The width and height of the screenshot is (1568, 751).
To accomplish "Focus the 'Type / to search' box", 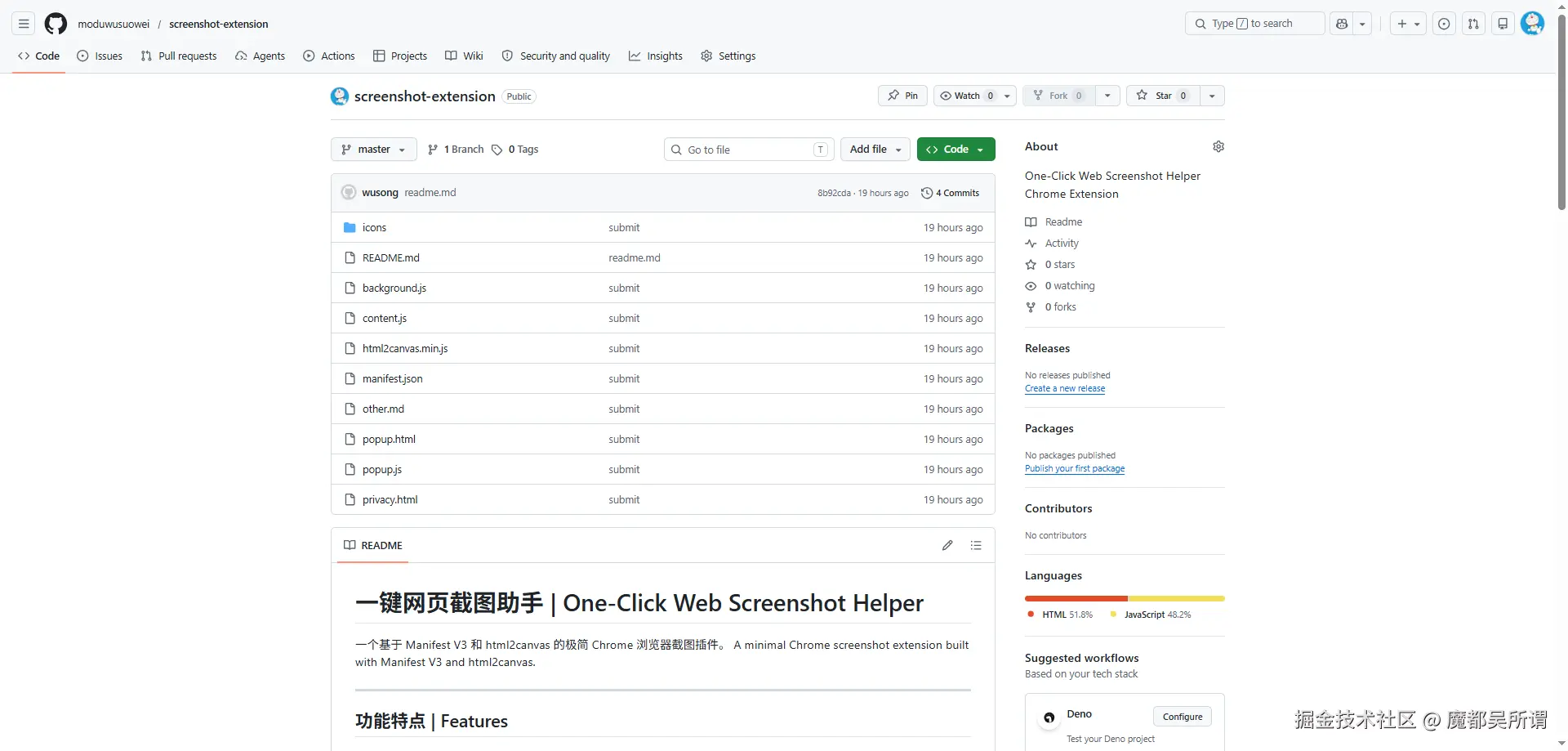I will pos(1254,24).
